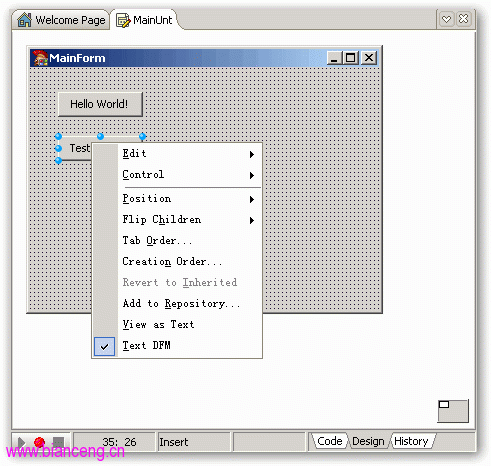
Task: Click the Insert mode status panel
Action: [x=194, y=442]
